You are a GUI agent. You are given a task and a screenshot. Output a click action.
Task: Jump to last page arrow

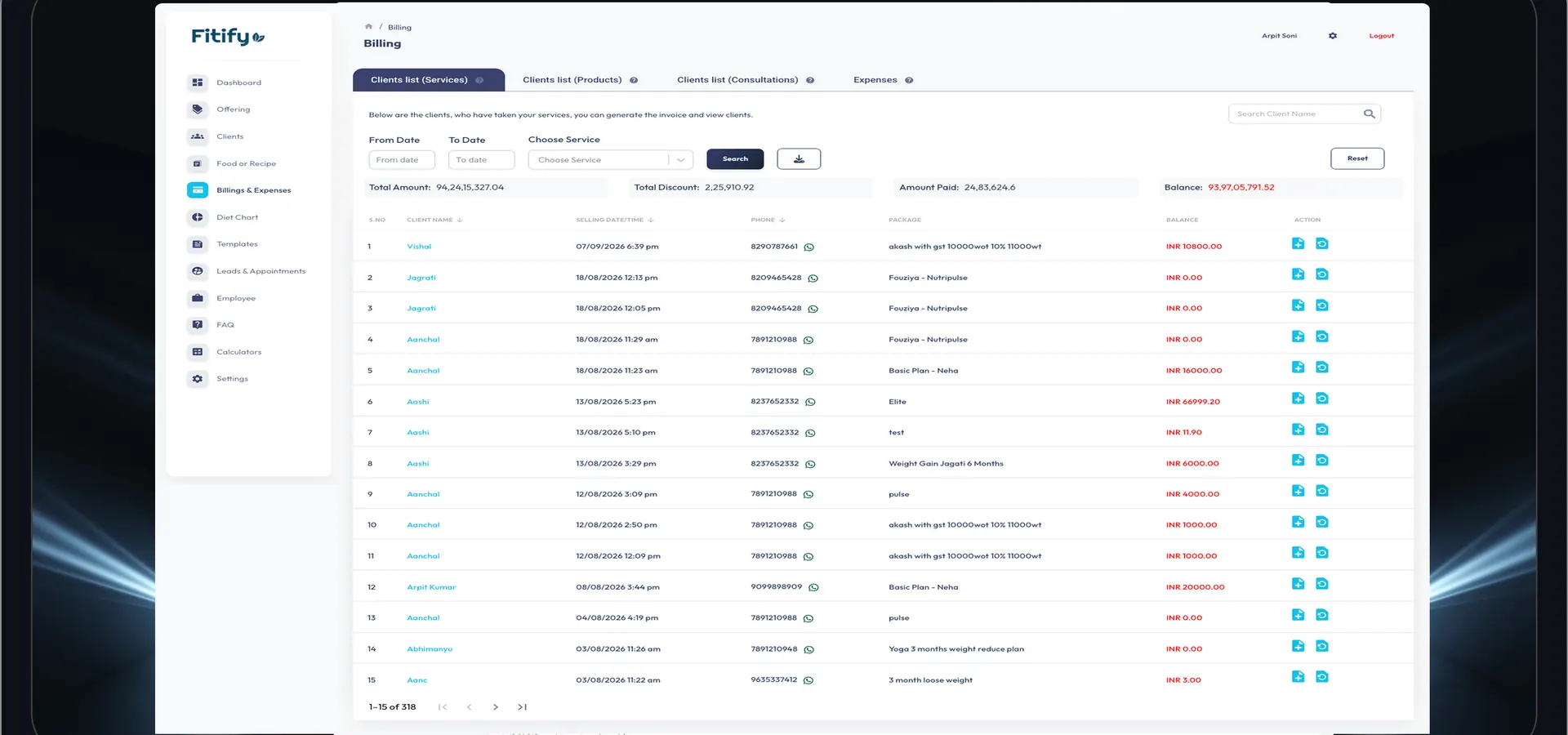point(523,707)
